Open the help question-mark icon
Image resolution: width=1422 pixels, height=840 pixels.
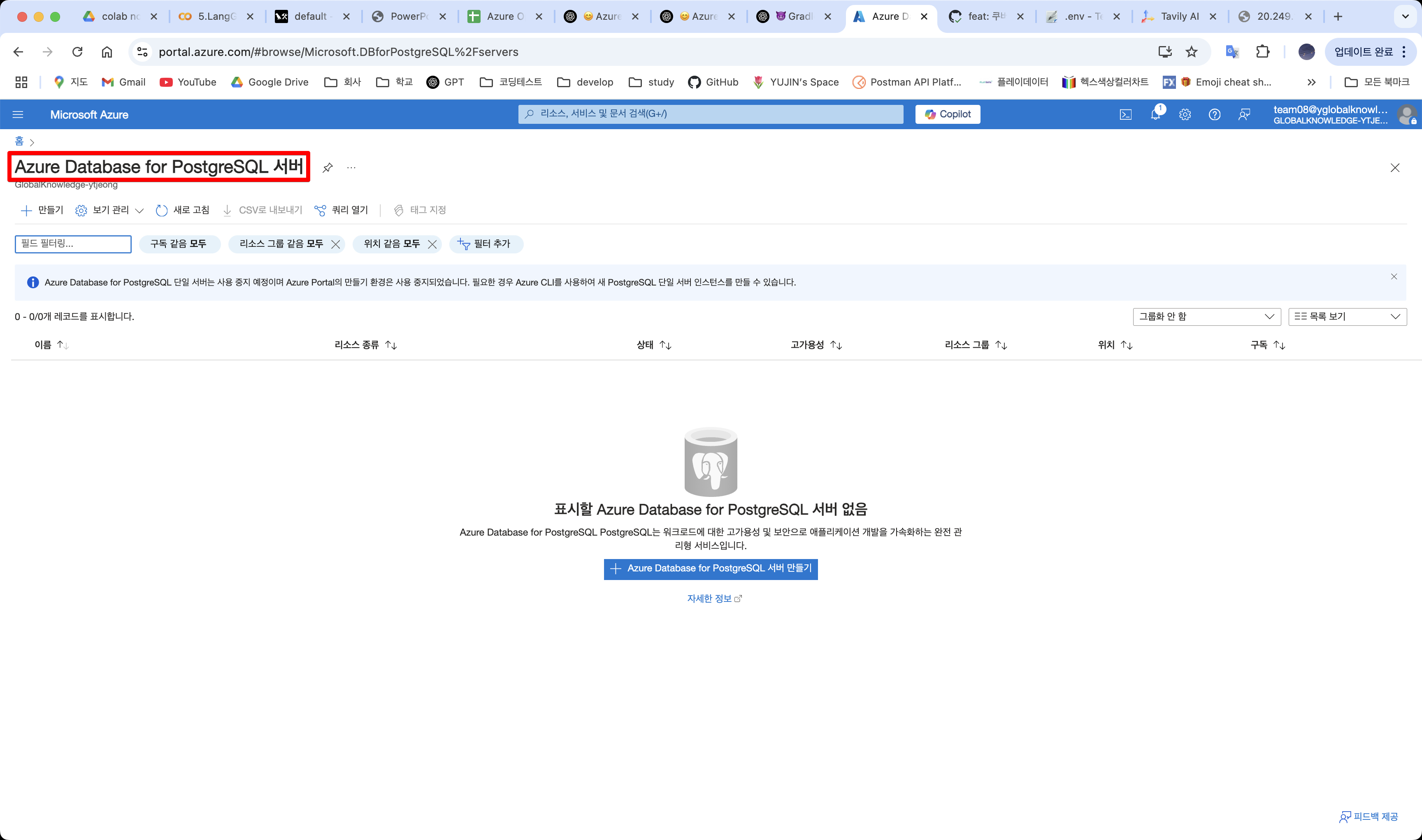point(1214,114)
